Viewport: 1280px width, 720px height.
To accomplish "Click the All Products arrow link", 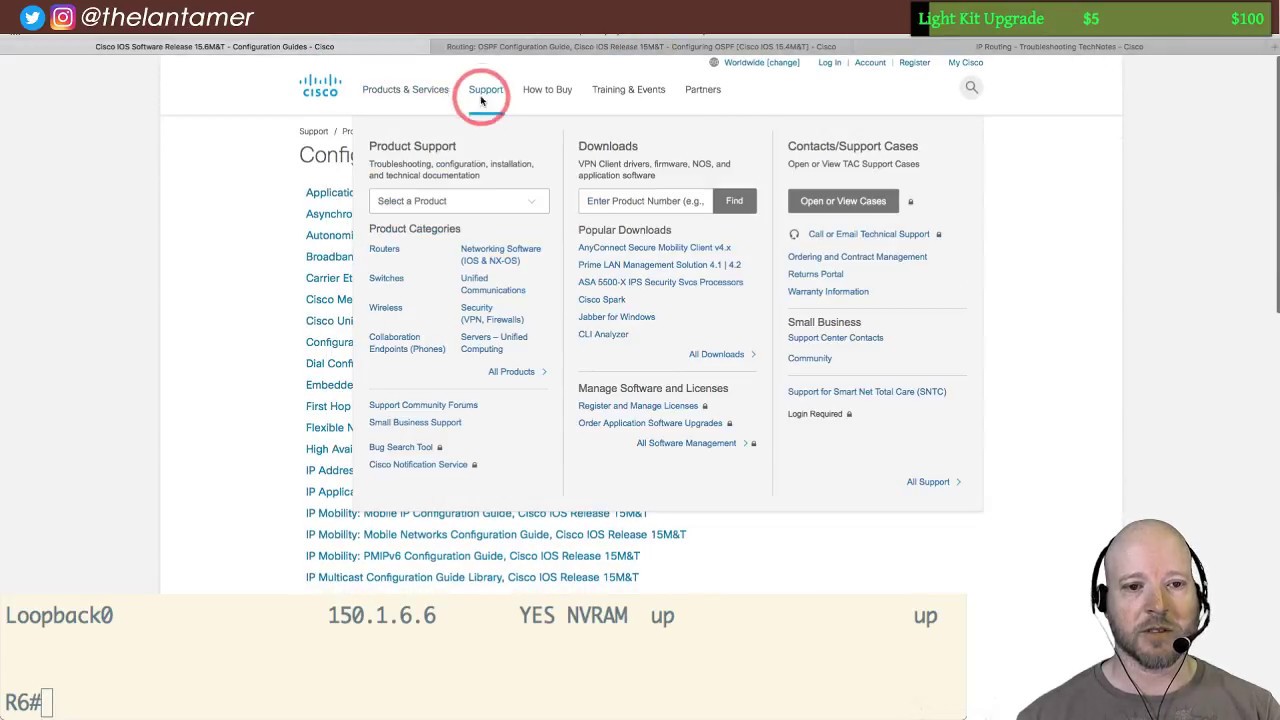I will [x=517, y=372].
